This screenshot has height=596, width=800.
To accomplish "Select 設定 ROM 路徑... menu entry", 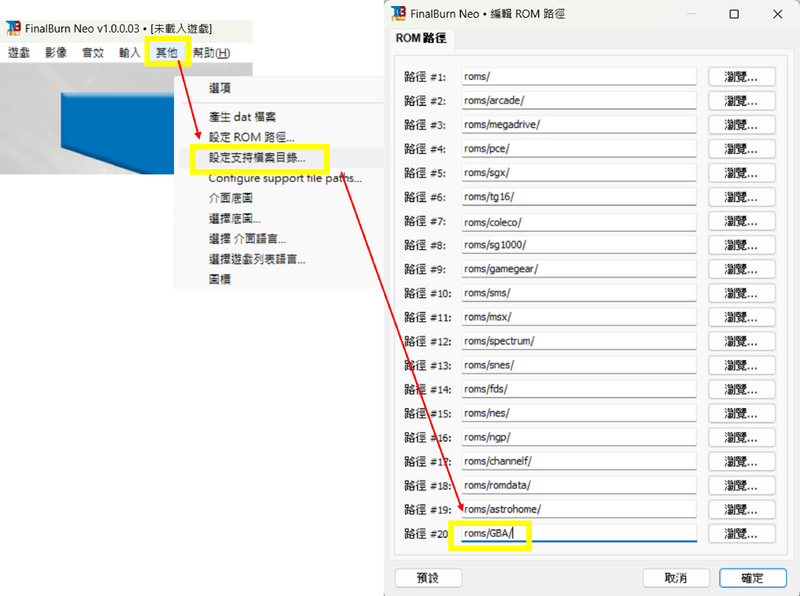I will pyautogui.click(x=251, y=137).
